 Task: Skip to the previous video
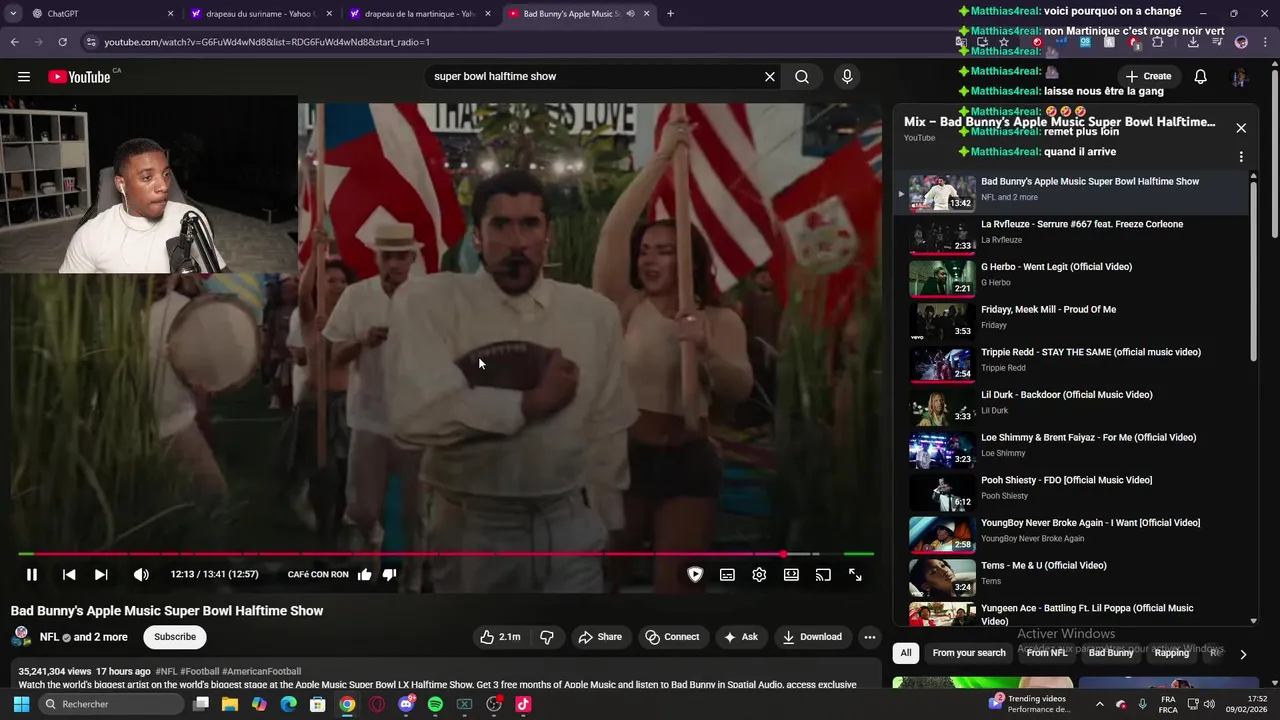pyautogui.click(x=69, y=575)
